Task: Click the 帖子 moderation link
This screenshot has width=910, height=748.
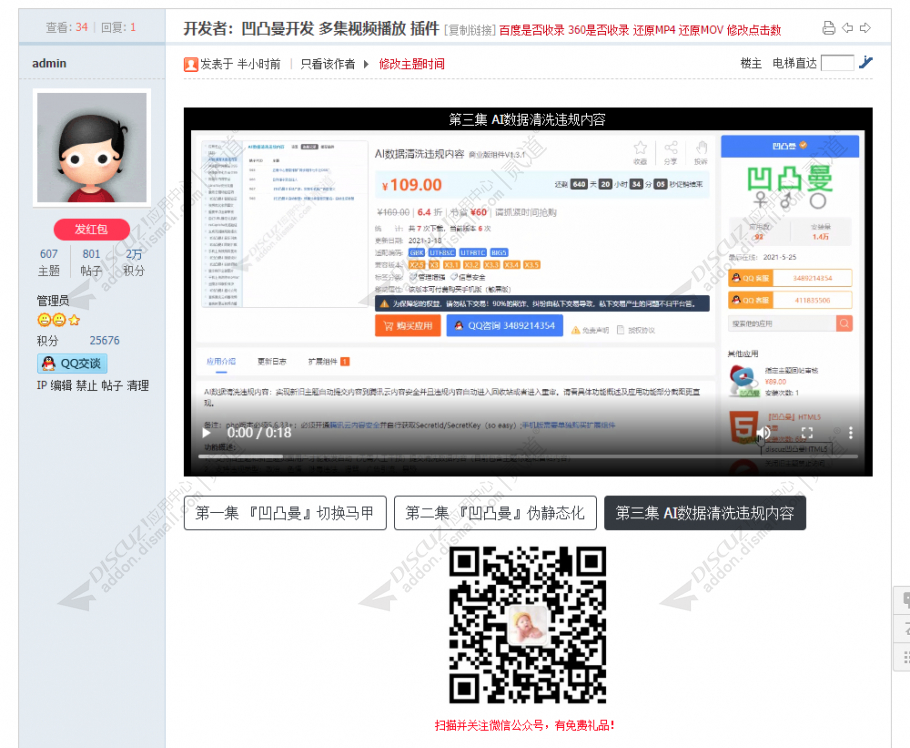Action: (112, 385)
